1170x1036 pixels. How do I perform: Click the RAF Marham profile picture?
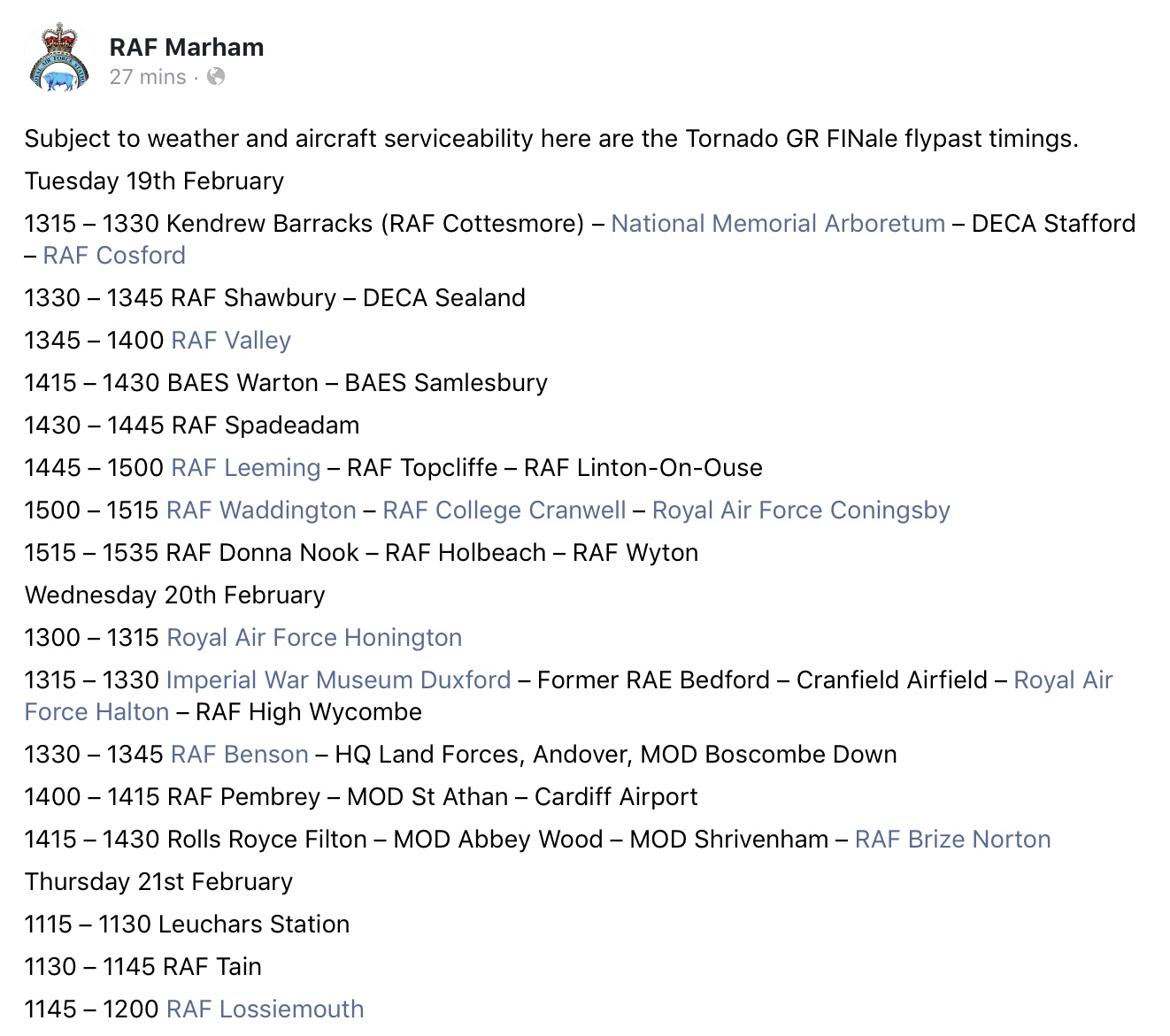click(x=59, y=59)
